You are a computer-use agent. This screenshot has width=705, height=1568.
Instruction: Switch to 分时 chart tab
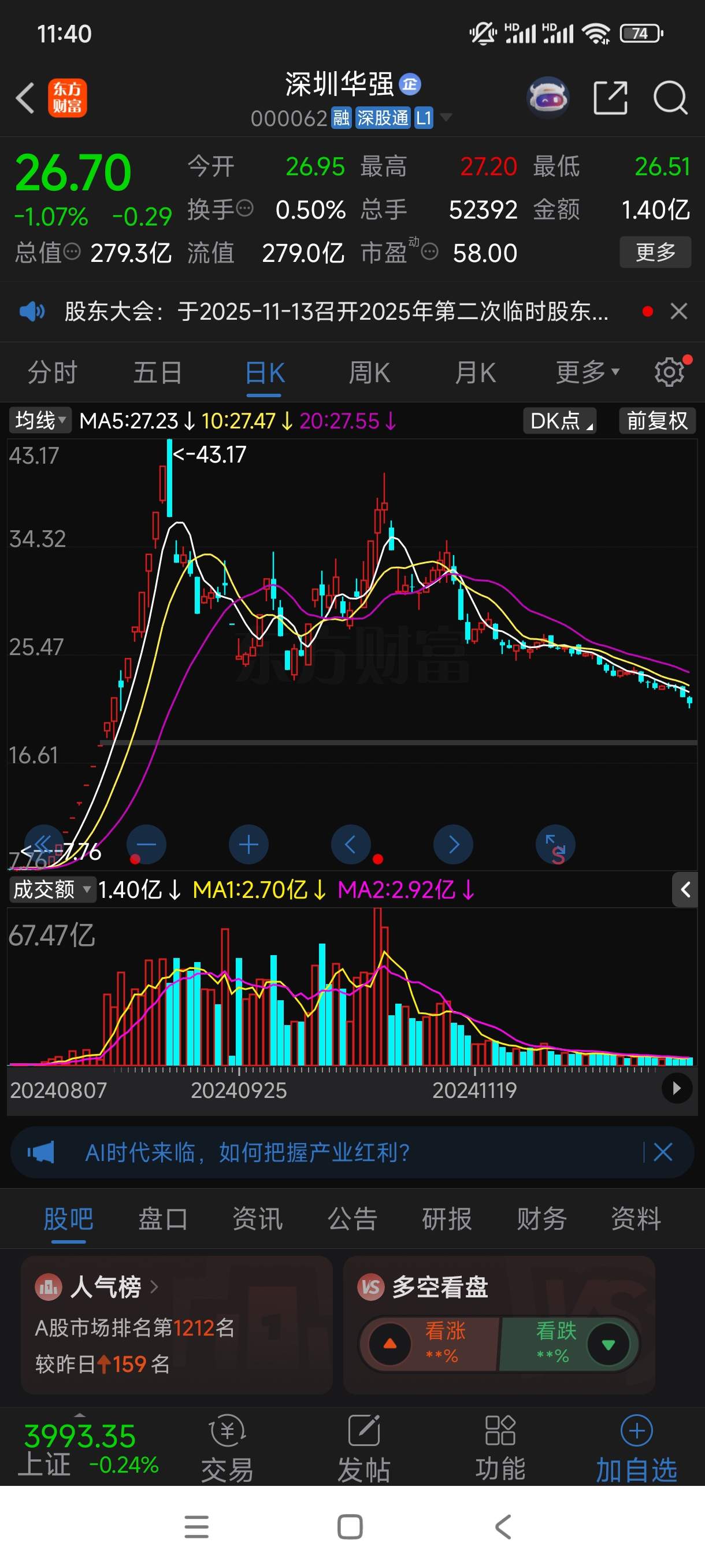point(53,372)
